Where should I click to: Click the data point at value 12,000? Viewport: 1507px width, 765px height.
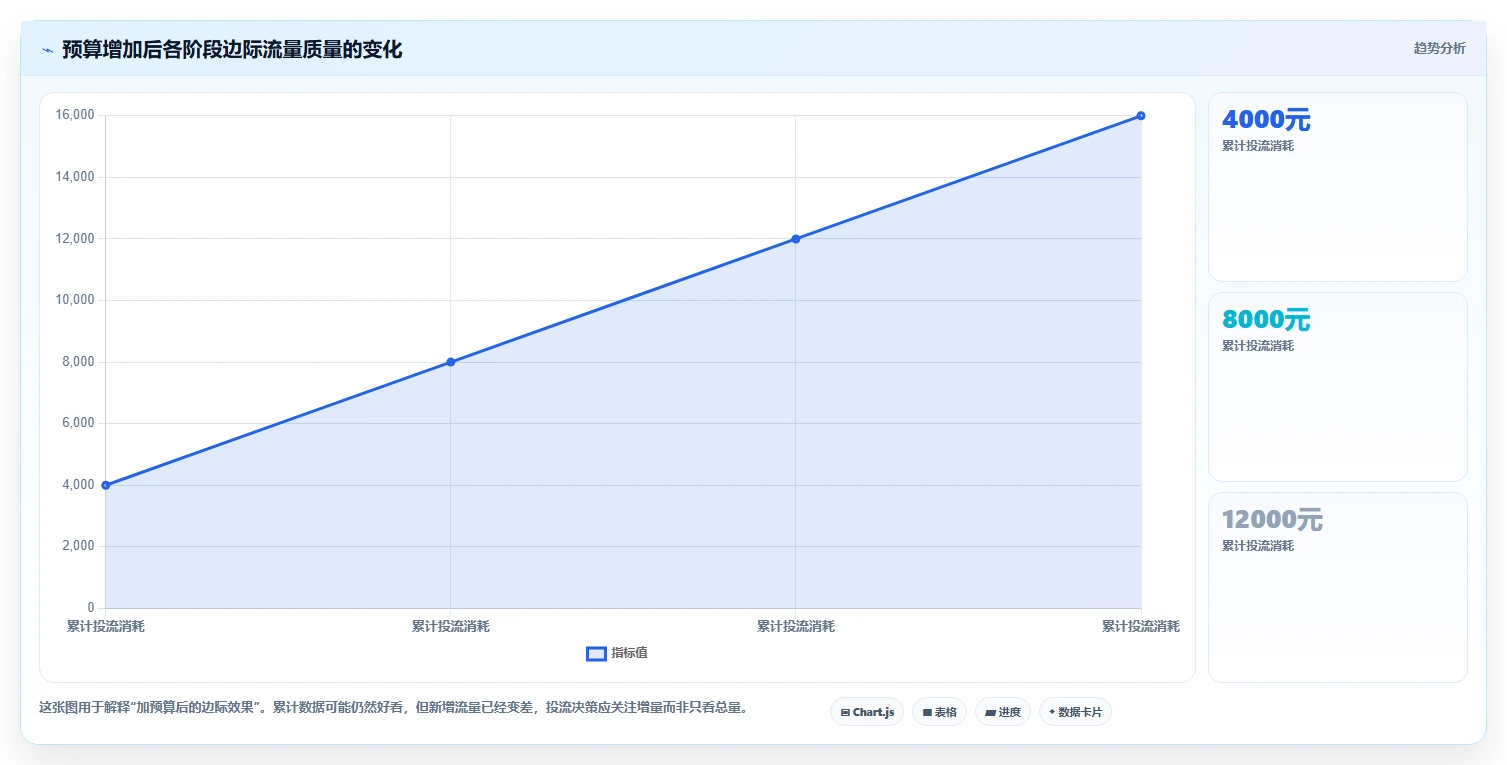point(796,239)
